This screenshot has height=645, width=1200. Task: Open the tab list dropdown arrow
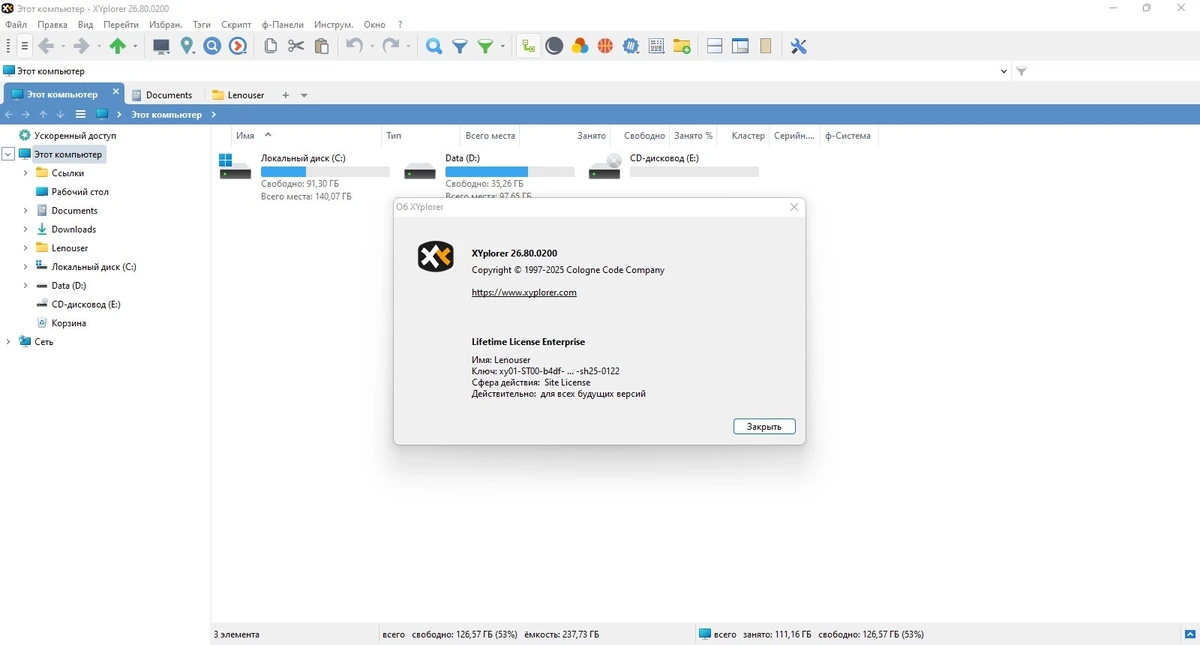coord(304,96)
